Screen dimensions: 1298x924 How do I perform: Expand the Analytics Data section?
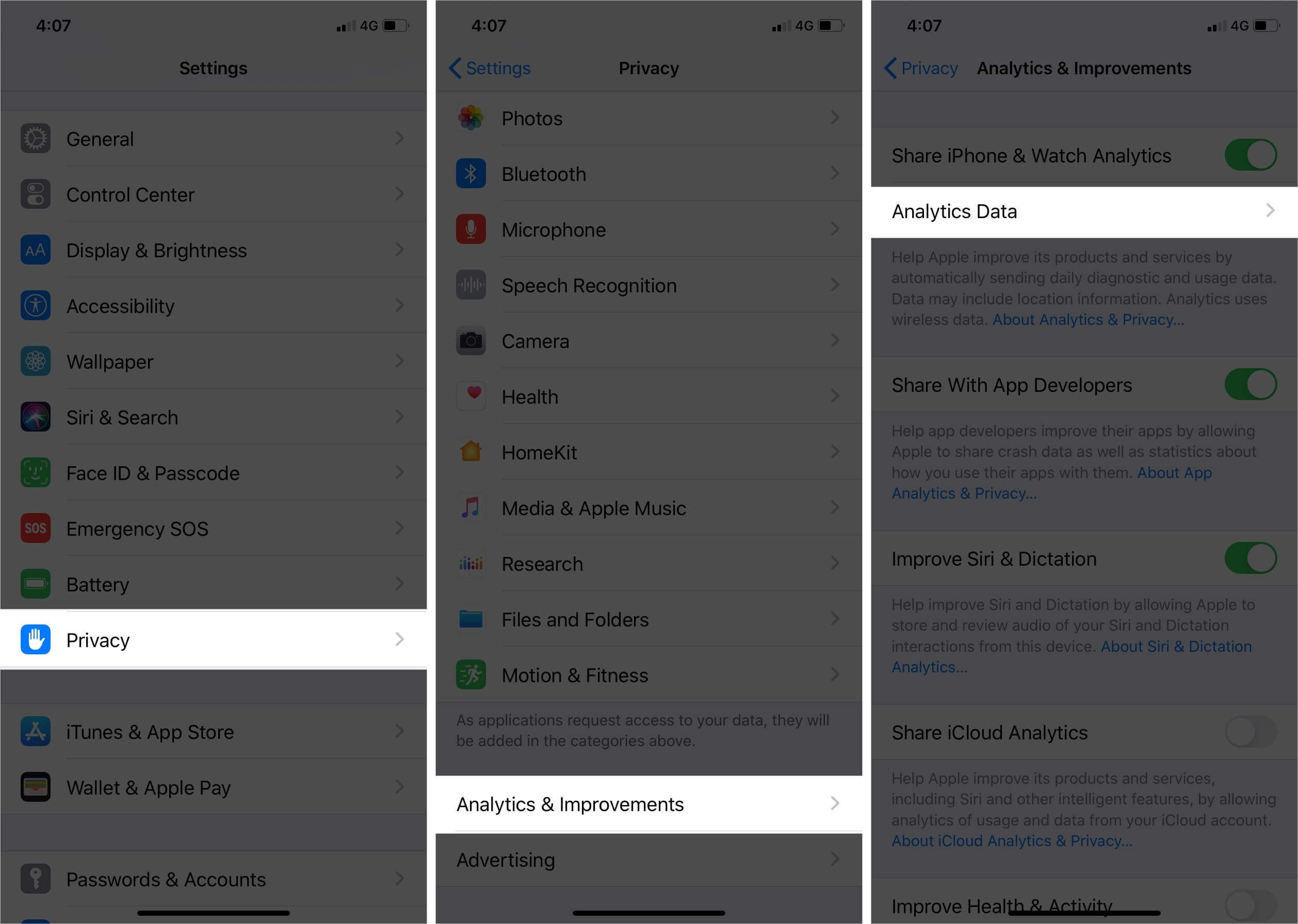(1083, 210)
